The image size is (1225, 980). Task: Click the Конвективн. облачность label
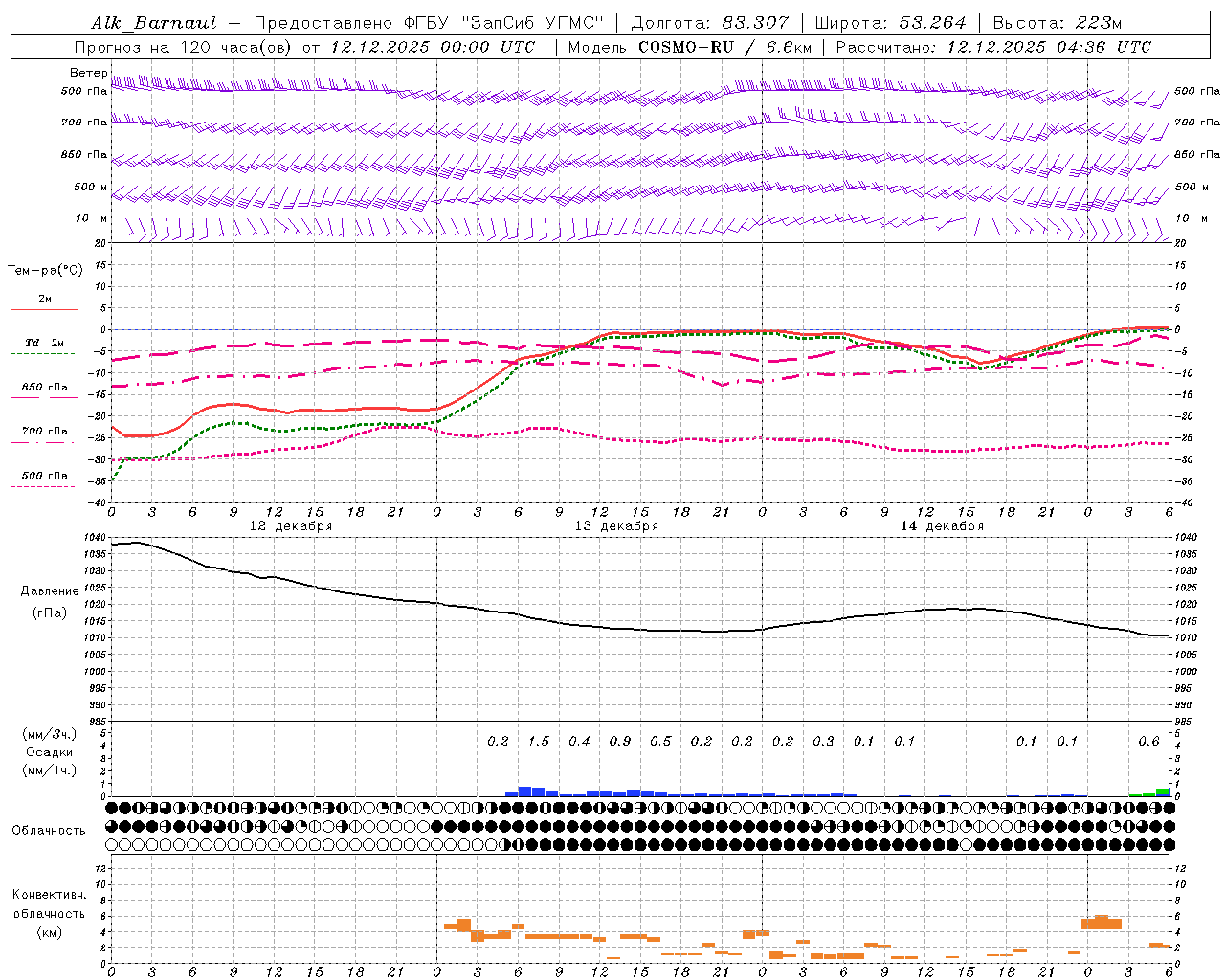(49, 904)
